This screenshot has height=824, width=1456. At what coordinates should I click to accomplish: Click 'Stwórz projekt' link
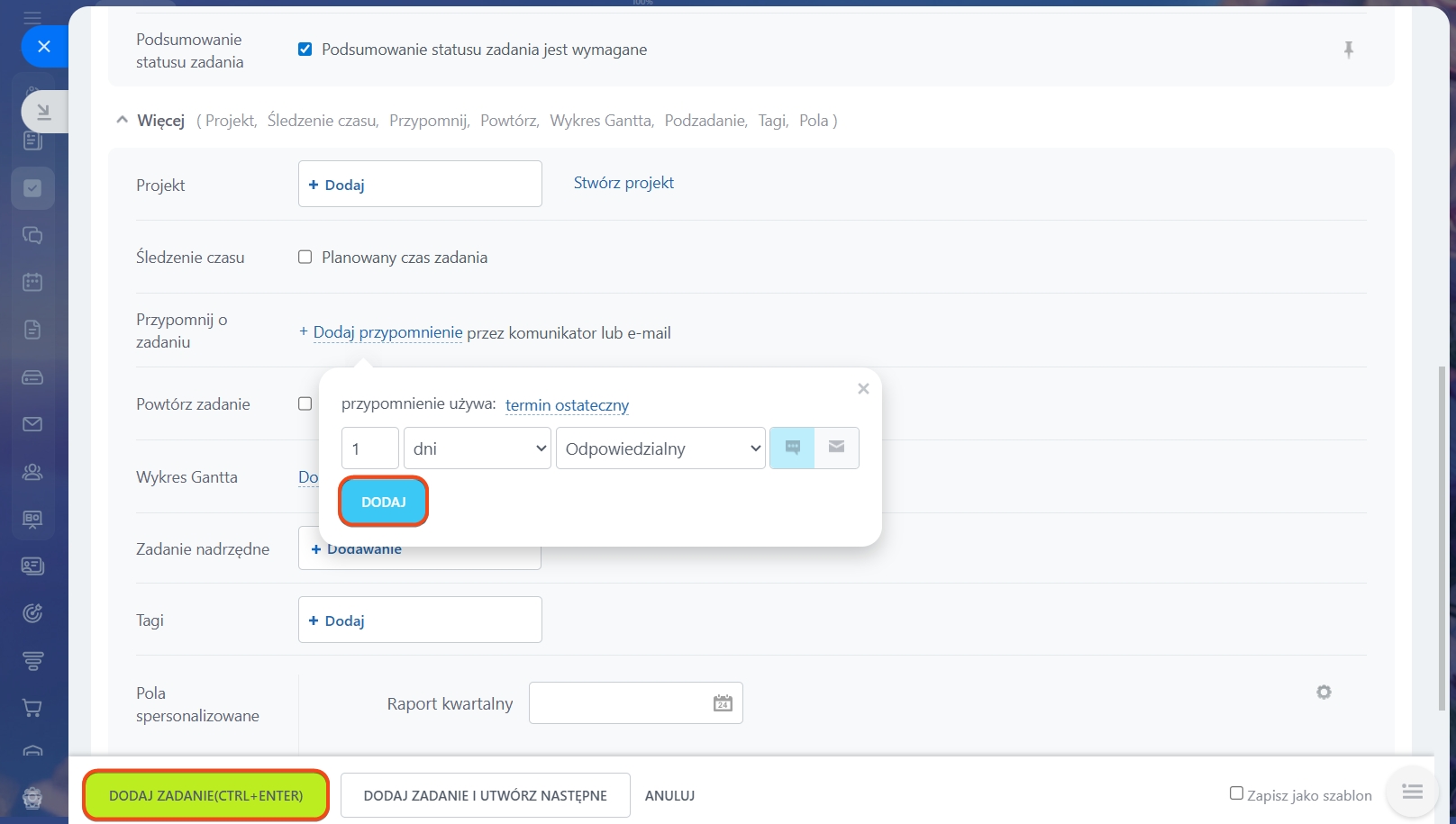(x=623, y=183)
